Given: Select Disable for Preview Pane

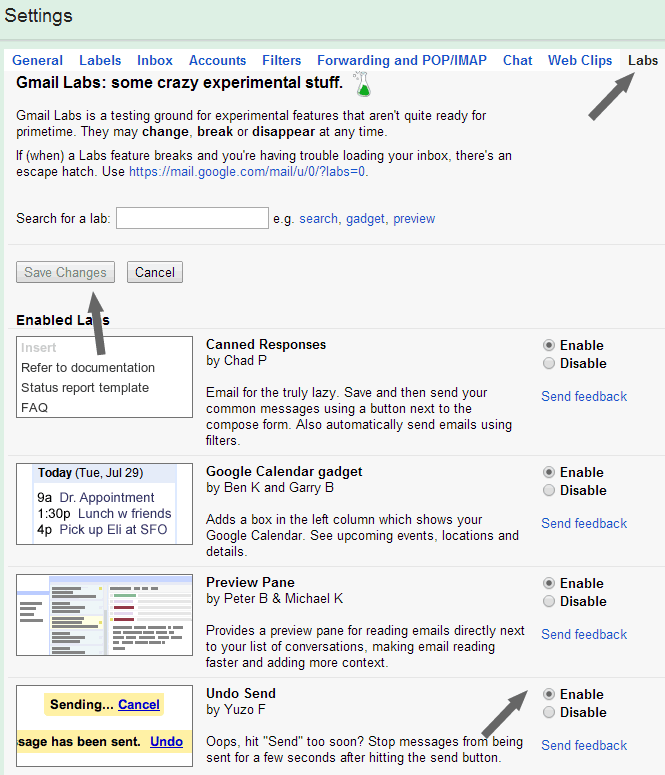Looking at the screenshot, I should click(x=549, y=601).
